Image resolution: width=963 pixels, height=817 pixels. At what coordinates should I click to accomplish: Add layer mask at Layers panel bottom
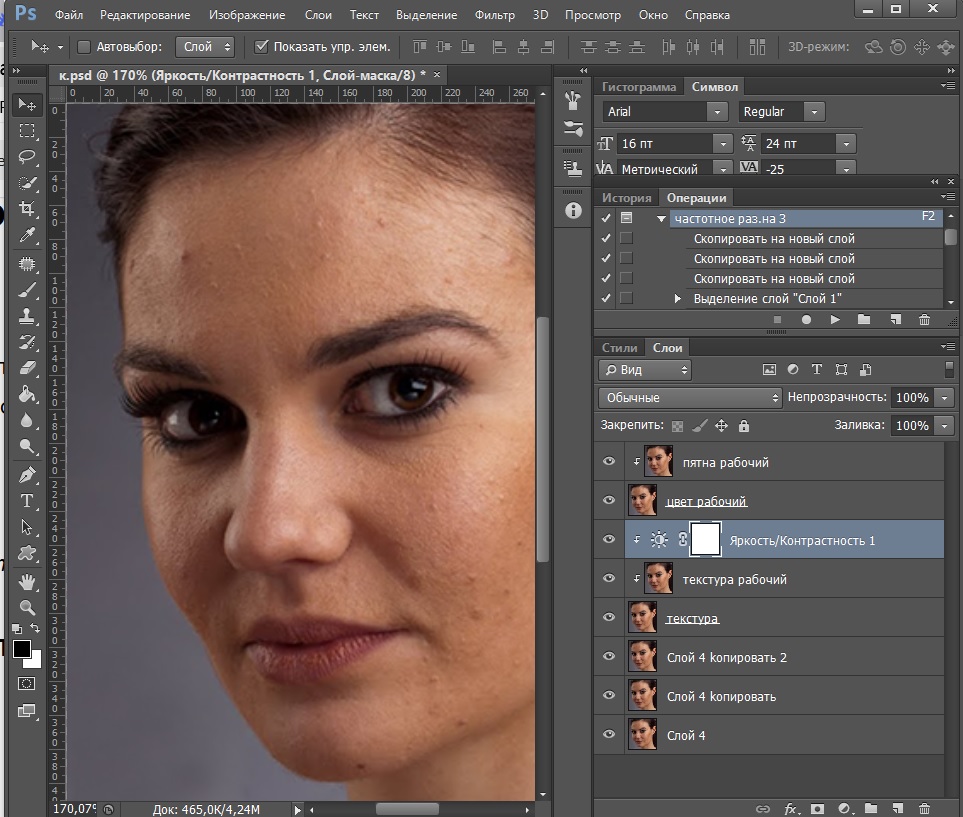[817, 808]
